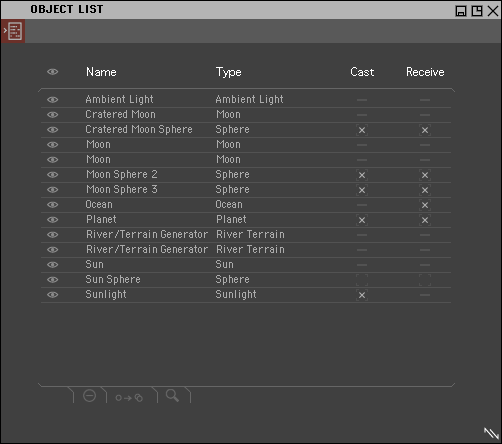Toggle visibility of Planet

(53, 219)
